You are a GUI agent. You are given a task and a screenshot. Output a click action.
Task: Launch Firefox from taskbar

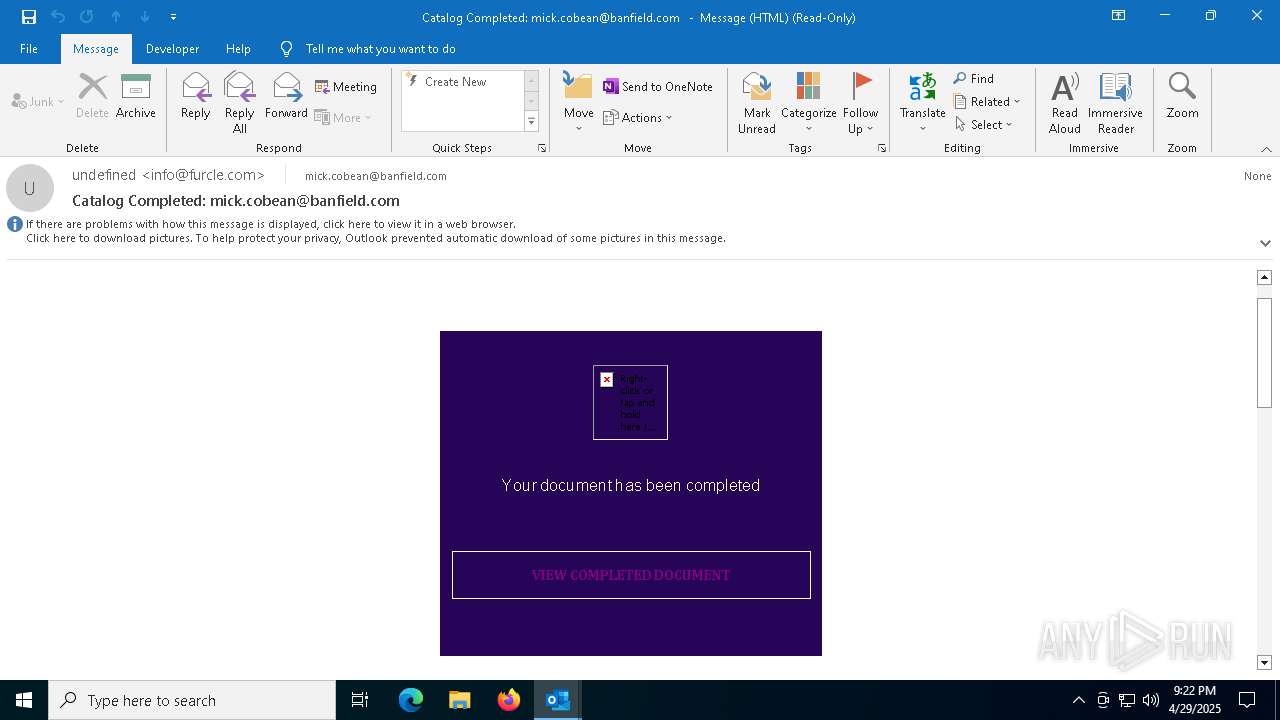509,700
